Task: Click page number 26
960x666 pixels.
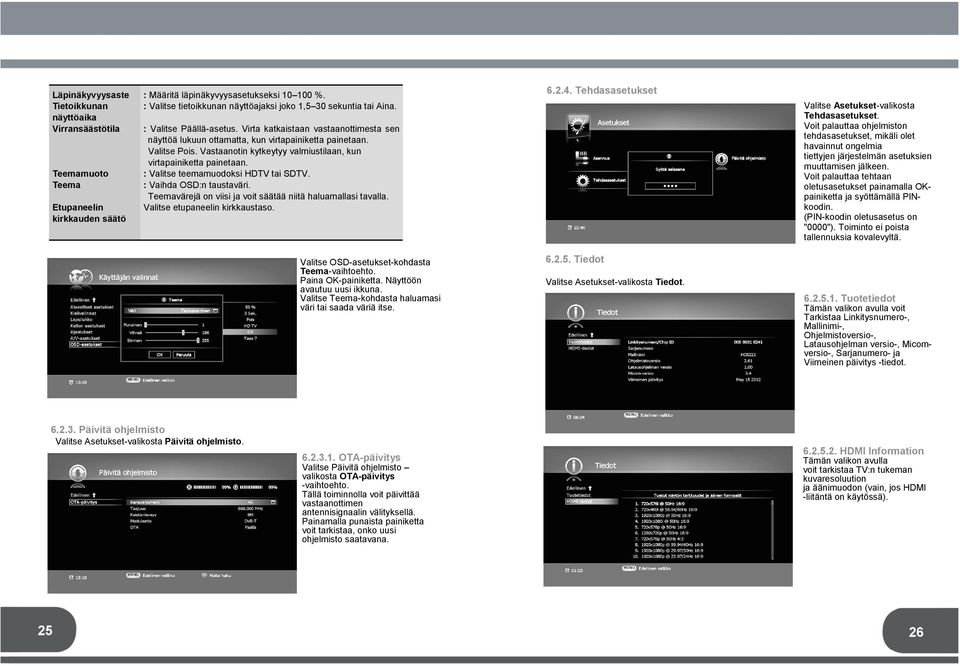Action: point(916,632)
